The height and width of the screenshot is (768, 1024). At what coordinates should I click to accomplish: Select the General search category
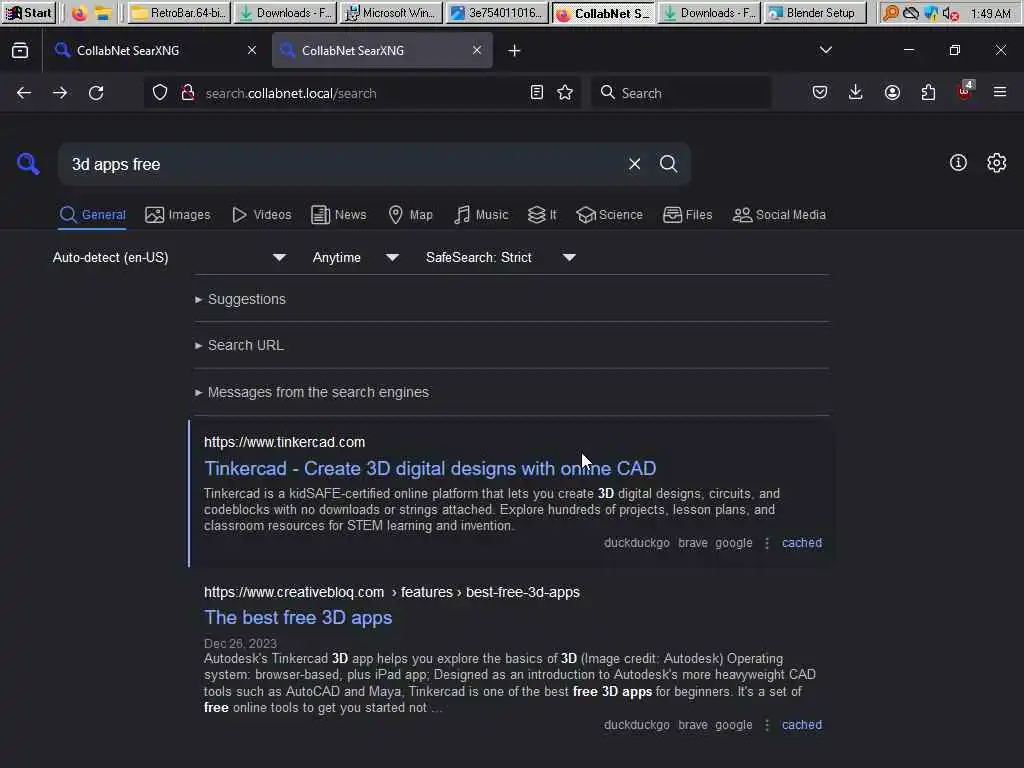pyautogui.click(x=92, y=215)
